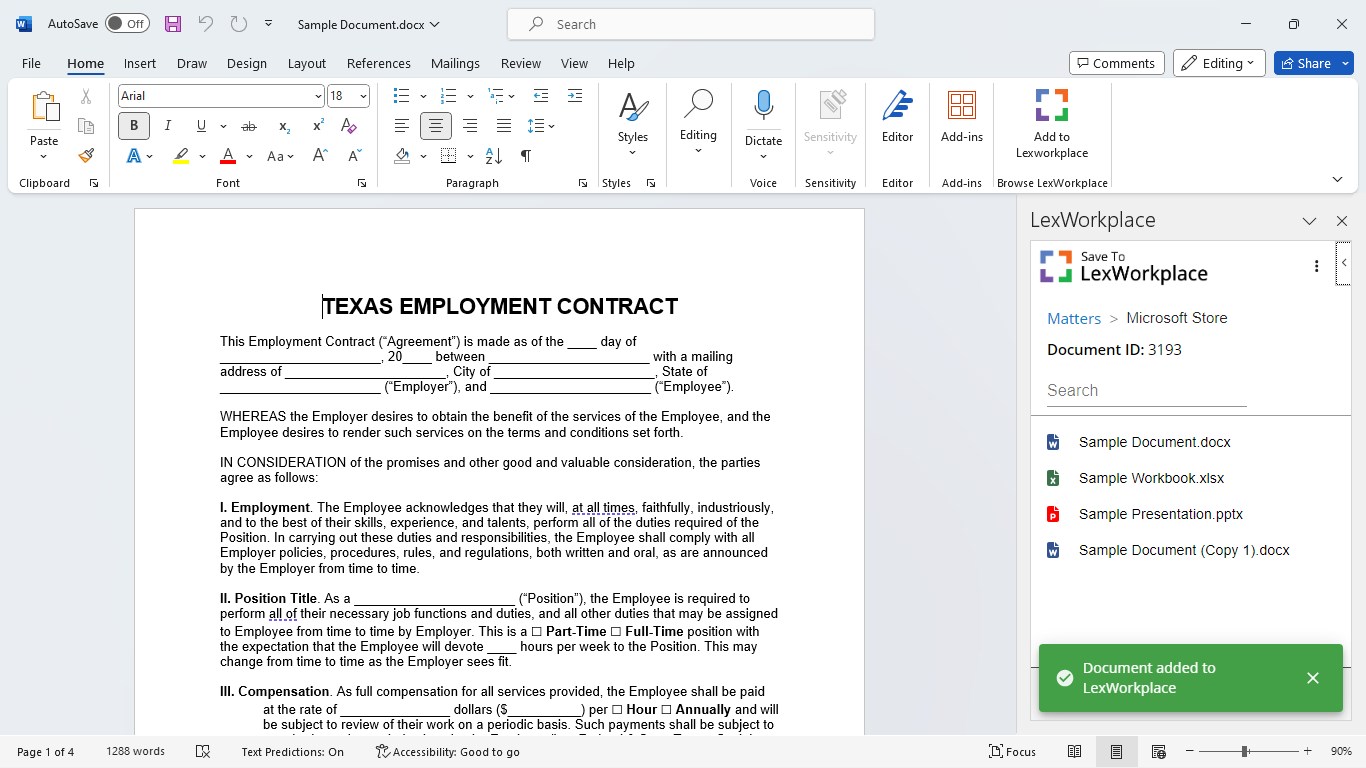Increase paragraph indent
Image resolution: width=1366 pixels, height=768 pixels.
575,96
